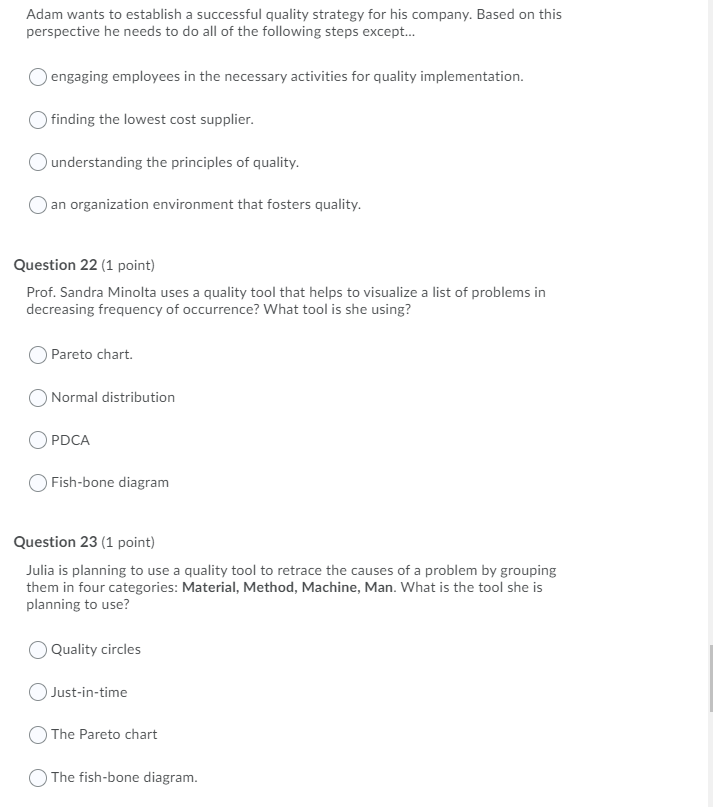Click the Question 22 prompt text
Image resolution: width=713 pixels, height=807 pixels.
pos(286,300)
